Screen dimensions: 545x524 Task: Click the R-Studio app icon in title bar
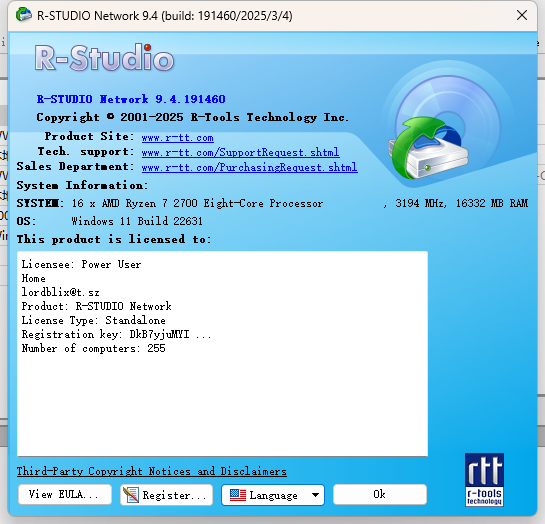[24, 15]
